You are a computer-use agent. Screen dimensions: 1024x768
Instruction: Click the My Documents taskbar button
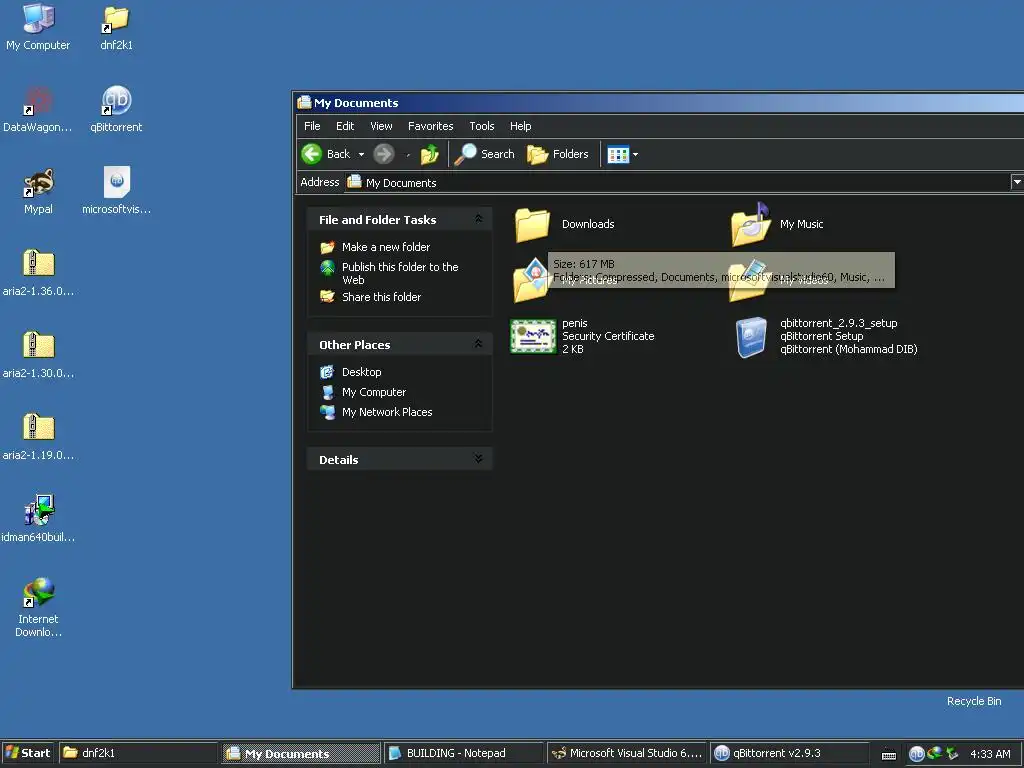coord(300,753)
